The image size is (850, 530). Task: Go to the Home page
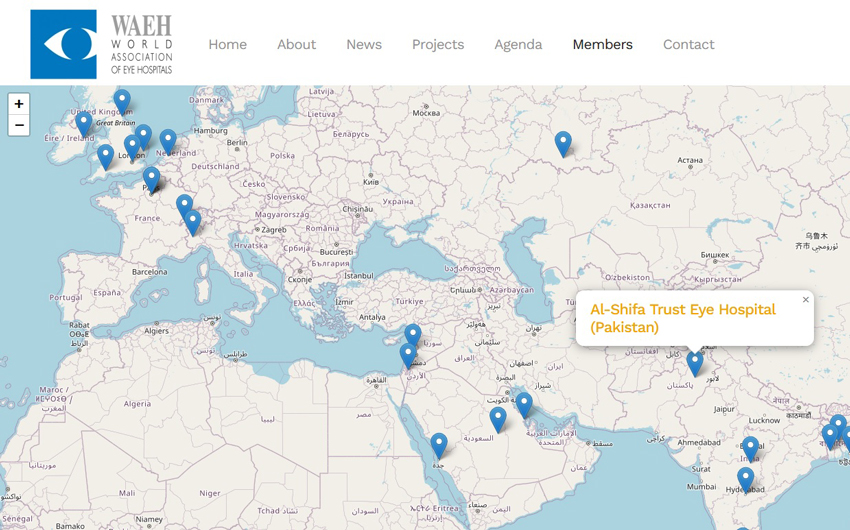point(227,44)
